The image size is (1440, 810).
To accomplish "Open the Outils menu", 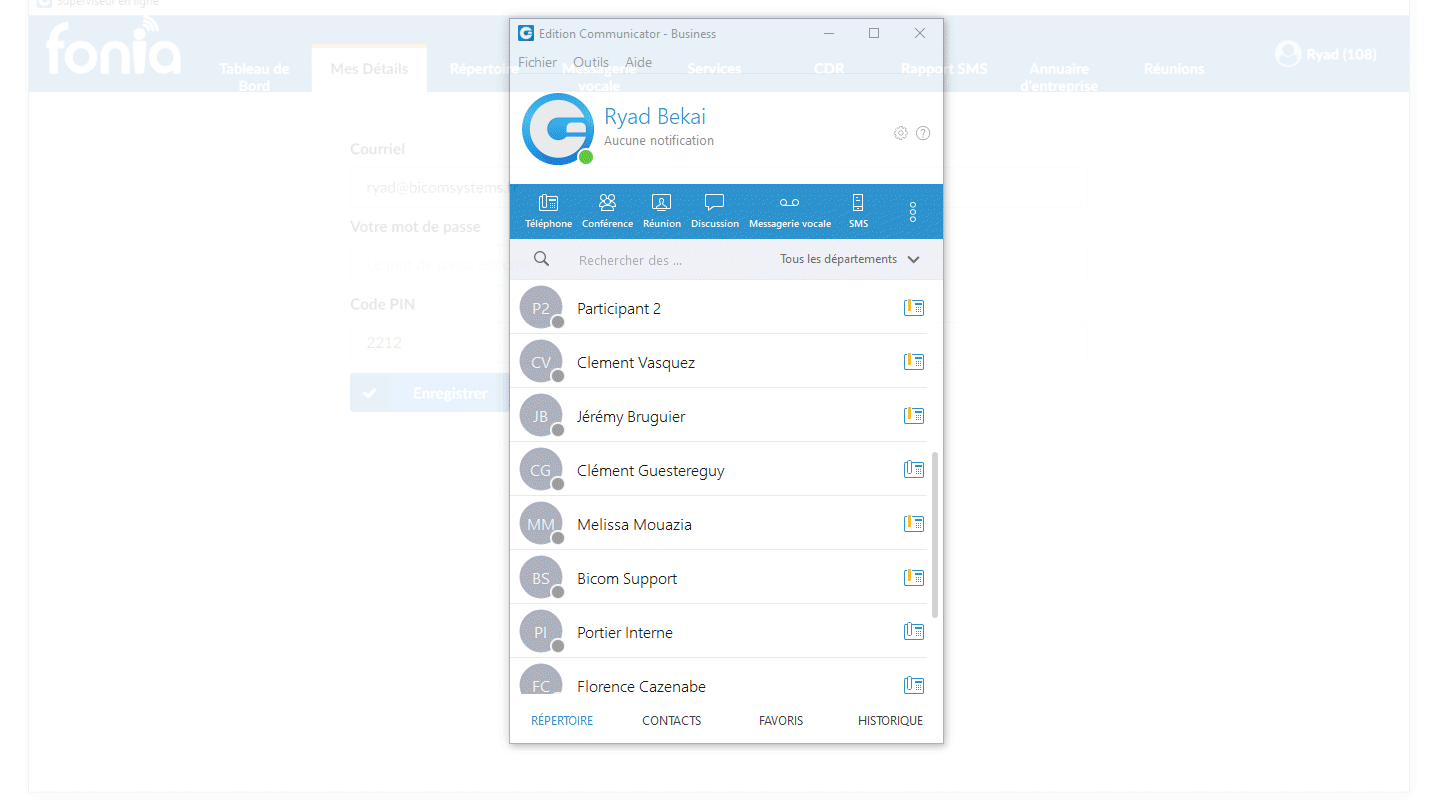I will click(591, 62).
